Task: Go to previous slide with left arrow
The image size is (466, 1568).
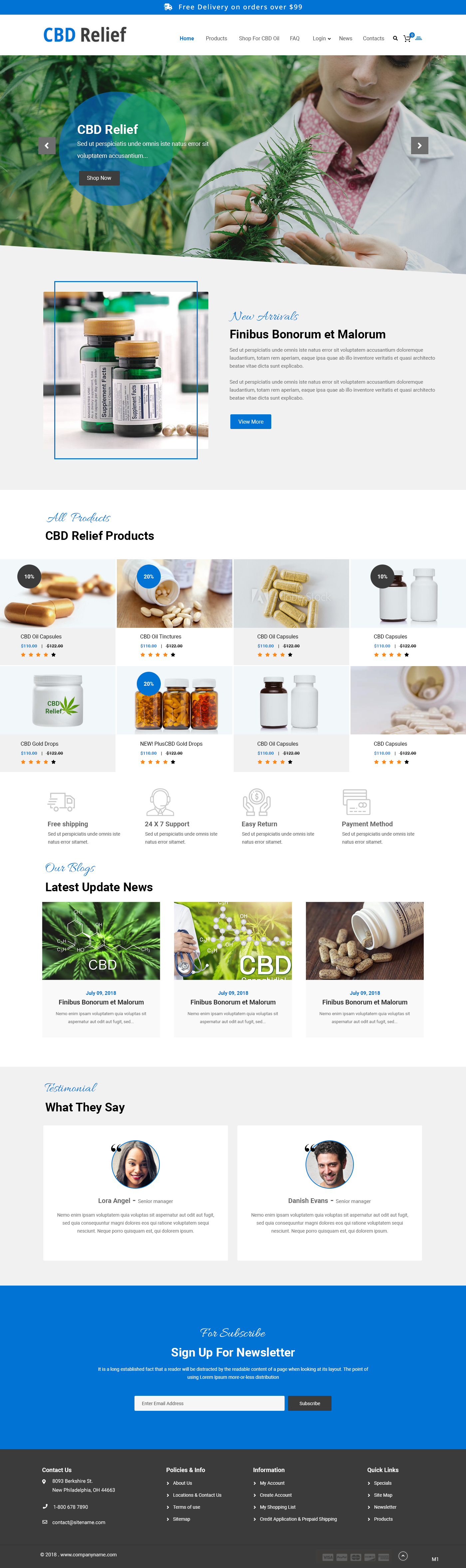Action: coord(47,146)
